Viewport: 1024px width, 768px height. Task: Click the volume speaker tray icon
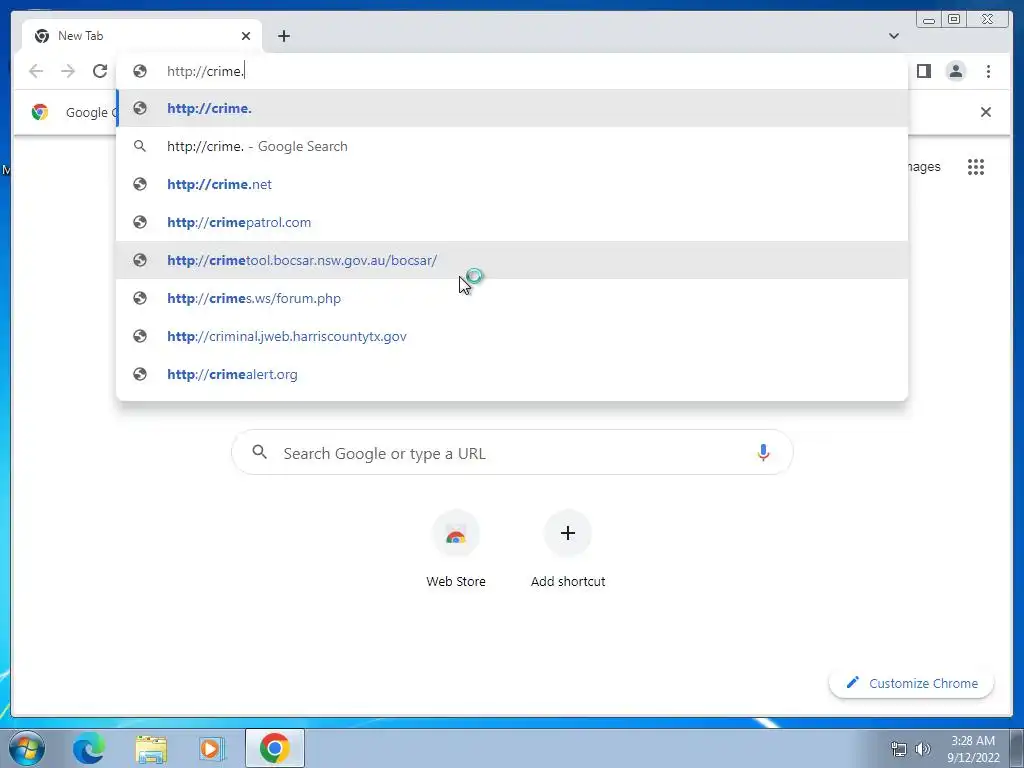pyautogui.click(x=923, y=749)
